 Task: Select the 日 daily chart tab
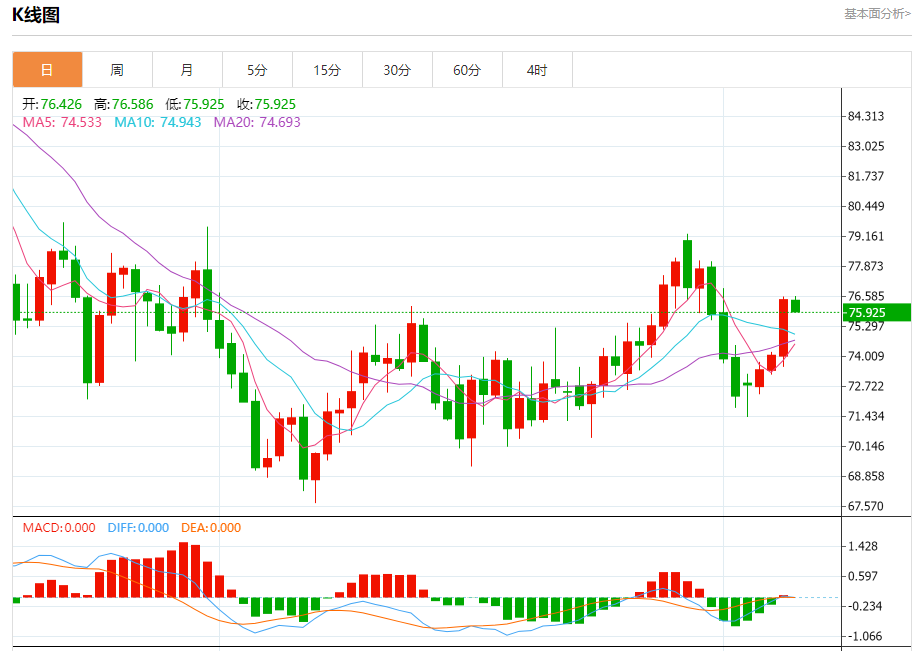(47, 70)
